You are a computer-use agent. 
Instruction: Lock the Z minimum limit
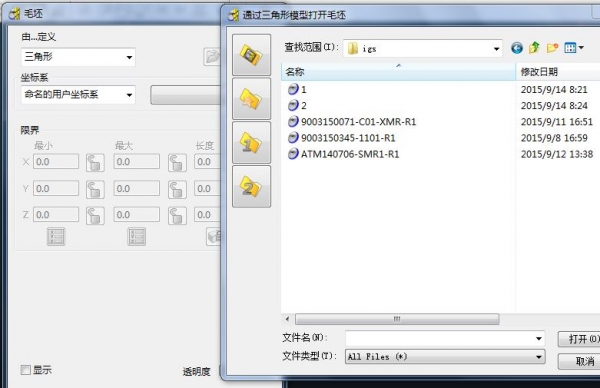[x=95, y=215]
